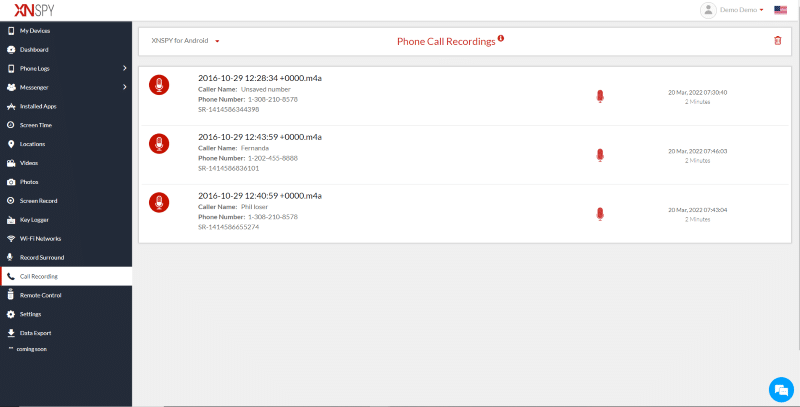Click the My Devices phone icon
Screen dimensions: 800x407
pos(11,31)
